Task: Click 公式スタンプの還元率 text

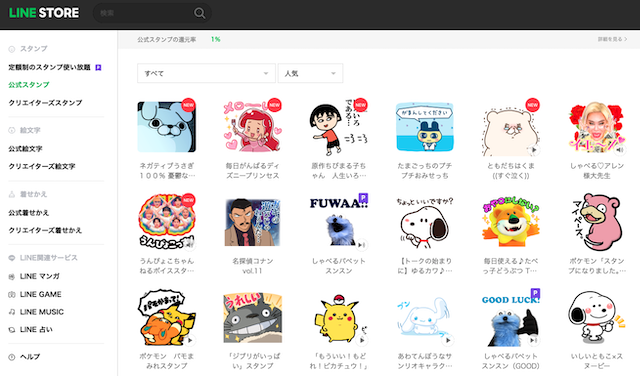Action: [x=167, y=39]
